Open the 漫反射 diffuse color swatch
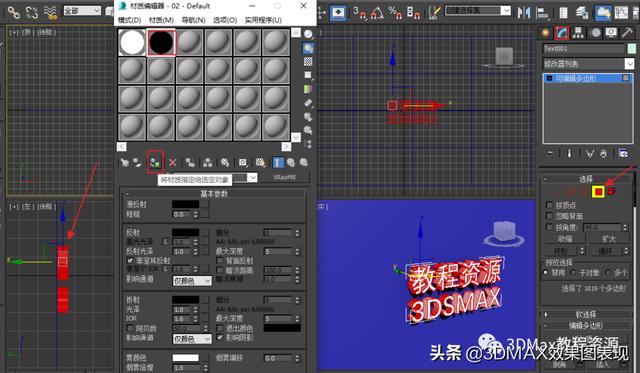The width and height of the screenshot is (640, 373). click(185, 204)
